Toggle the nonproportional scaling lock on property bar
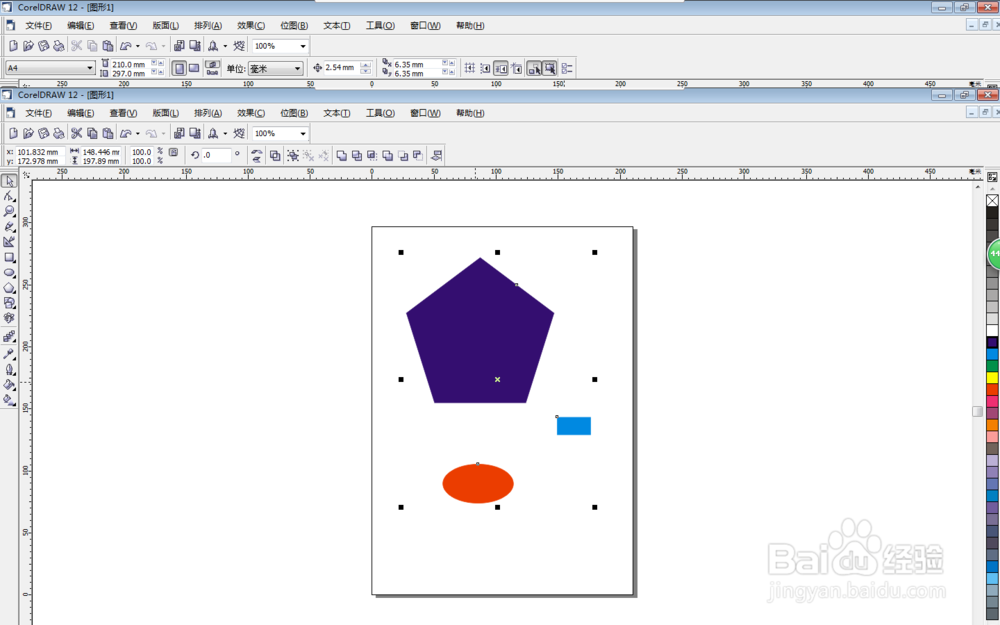The image size is (1000, 625). click(171, 154)
